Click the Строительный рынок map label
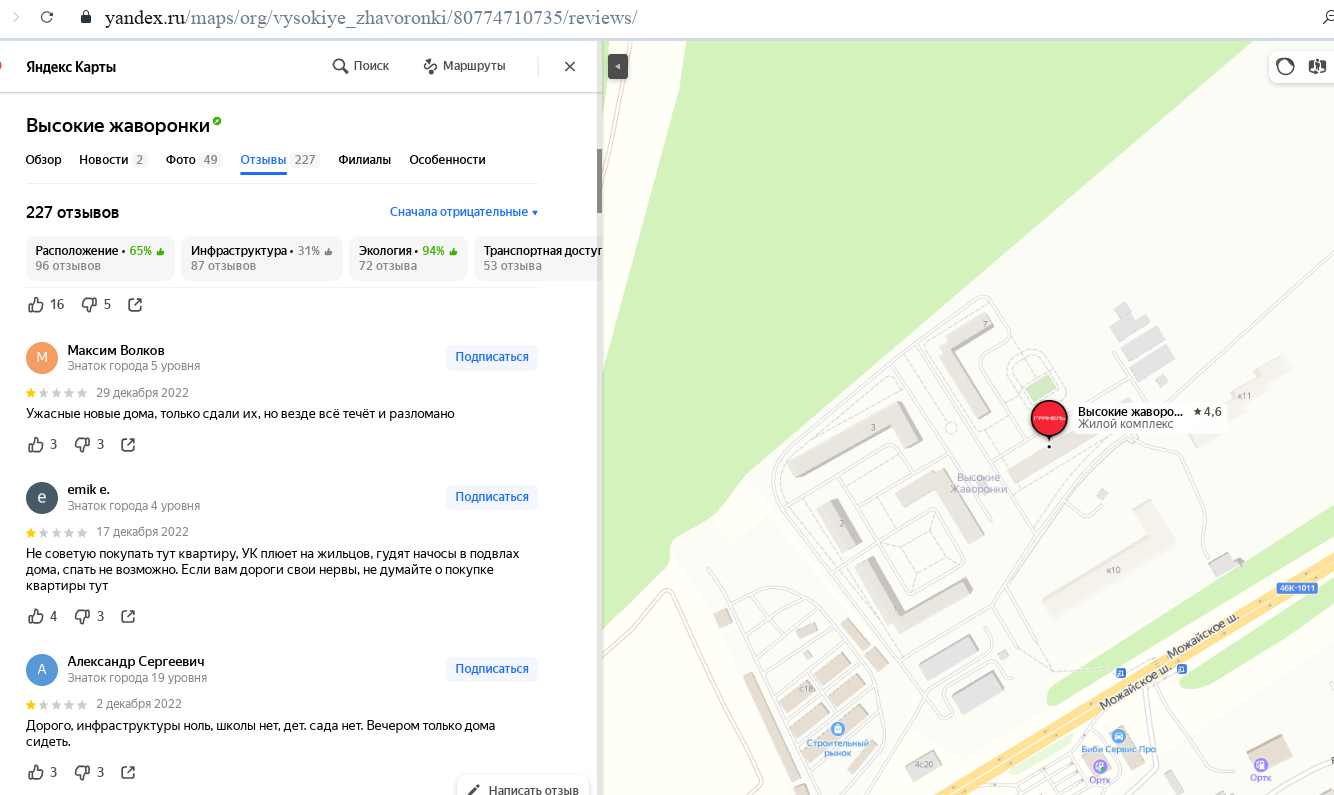 tap(838, 748)
